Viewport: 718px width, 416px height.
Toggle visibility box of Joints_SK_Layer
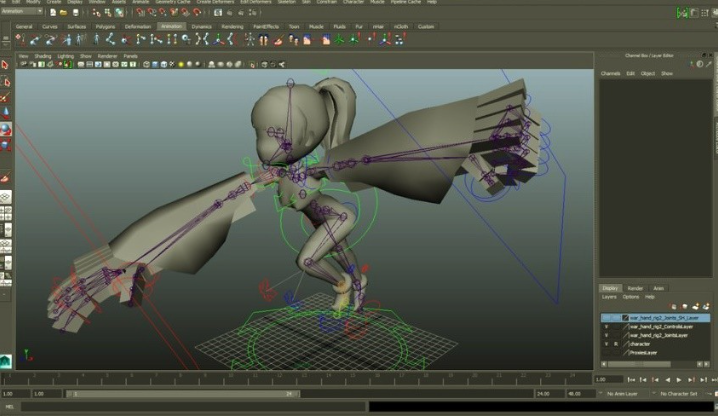click(x=606, y=317)
